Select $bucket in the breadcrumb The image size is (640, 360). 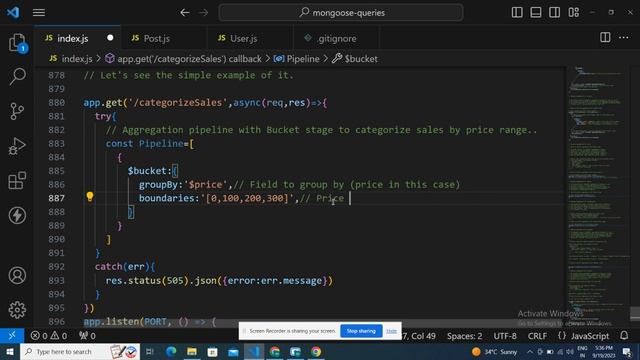(x=355, y=59)
